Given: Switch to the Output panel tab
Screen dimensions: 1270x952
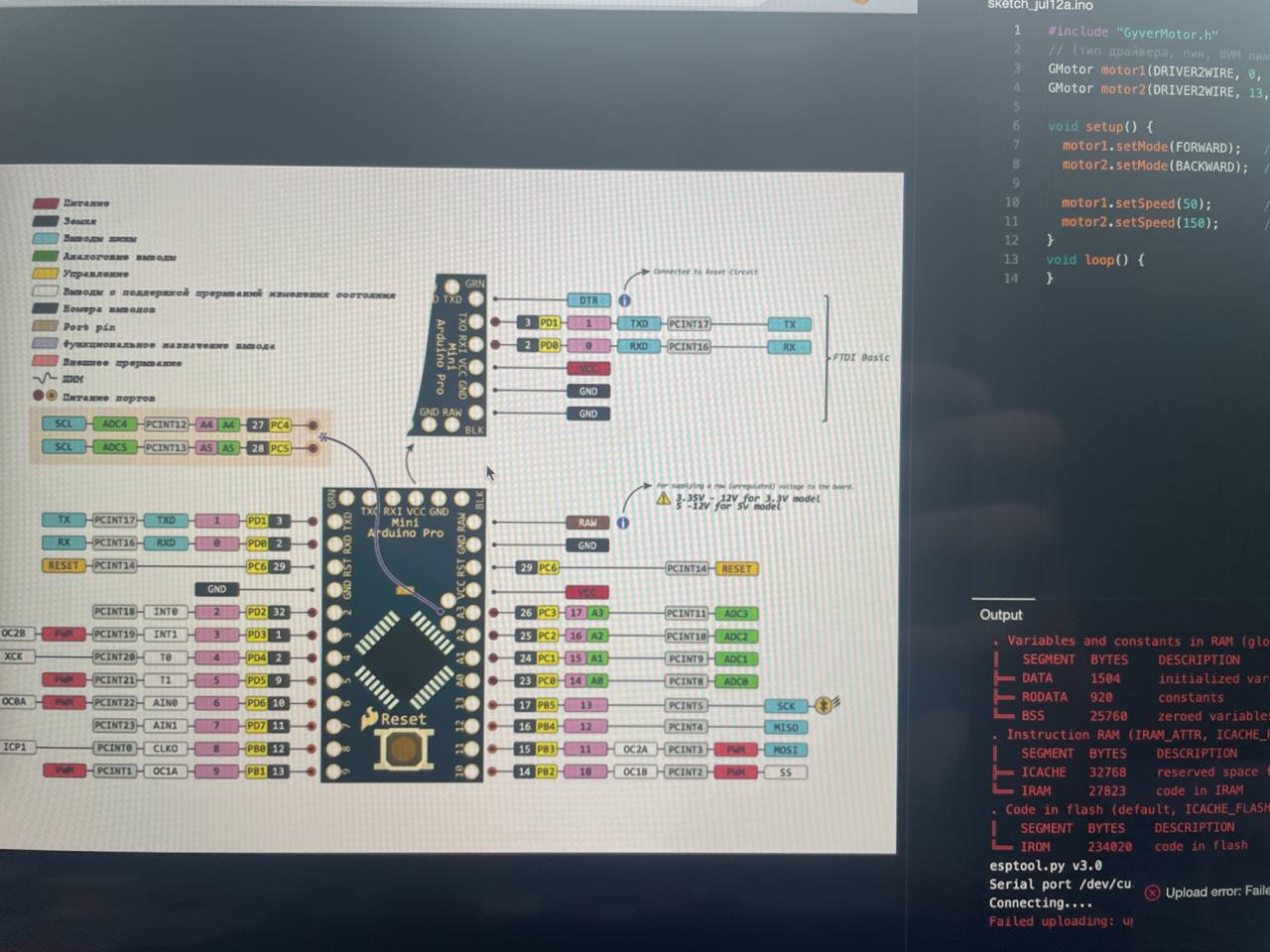Looking at the screenshot, I should tap(1001, 615).
